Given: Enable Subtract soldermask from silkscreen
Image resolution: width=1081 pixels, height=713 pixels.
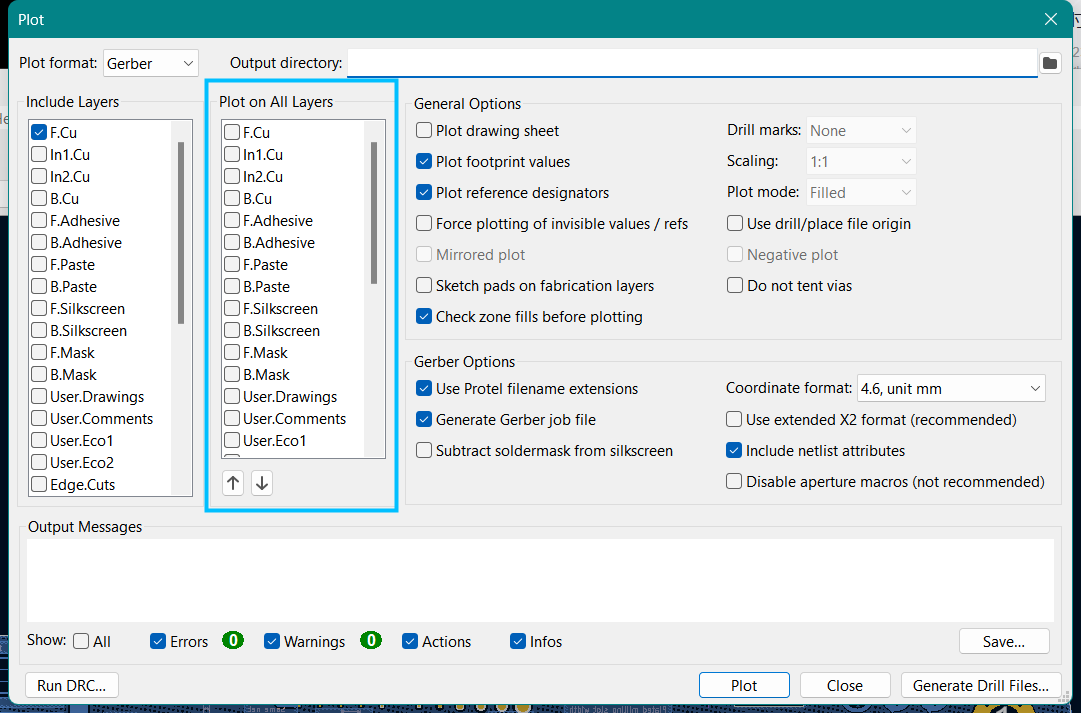Looking at the screenshot, I should click(424, 450).
